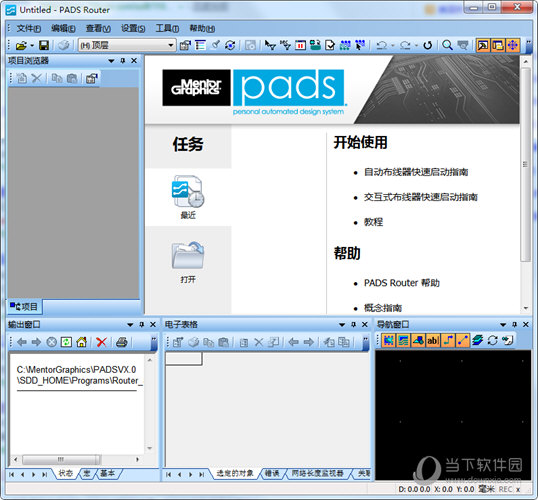Open the 概念指南 link
The width and height of the screenshot is (538, 500).
tap(383, 308)
